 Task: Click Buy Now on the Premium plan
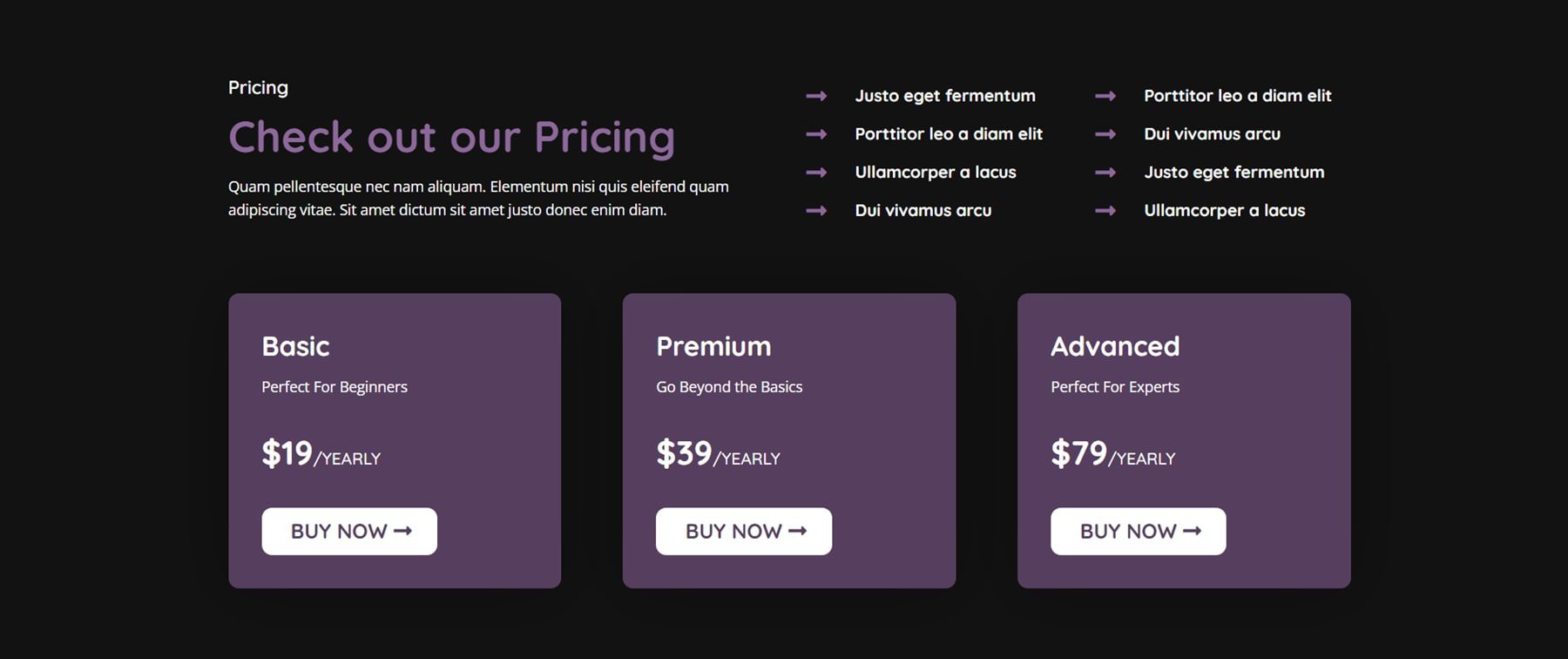[743, 530]
